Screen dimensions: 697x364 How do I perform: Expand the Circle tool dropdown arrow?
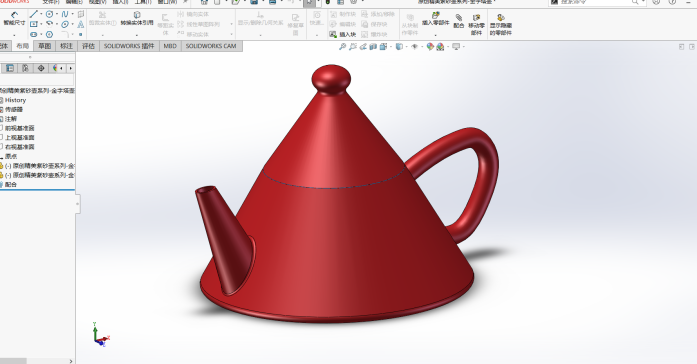(56, 14)
